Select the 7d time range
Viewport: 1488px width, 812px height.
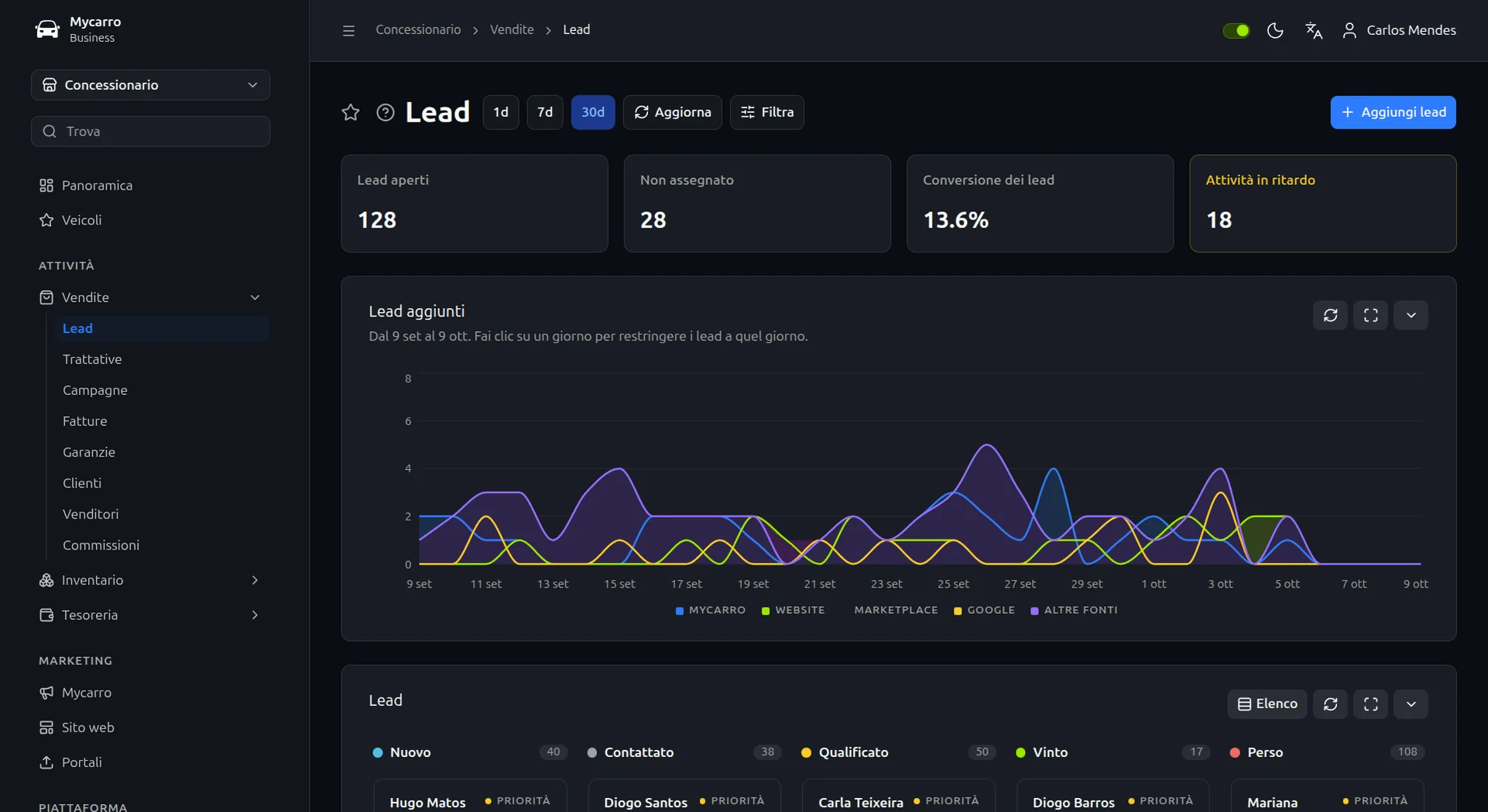point(545,112)
